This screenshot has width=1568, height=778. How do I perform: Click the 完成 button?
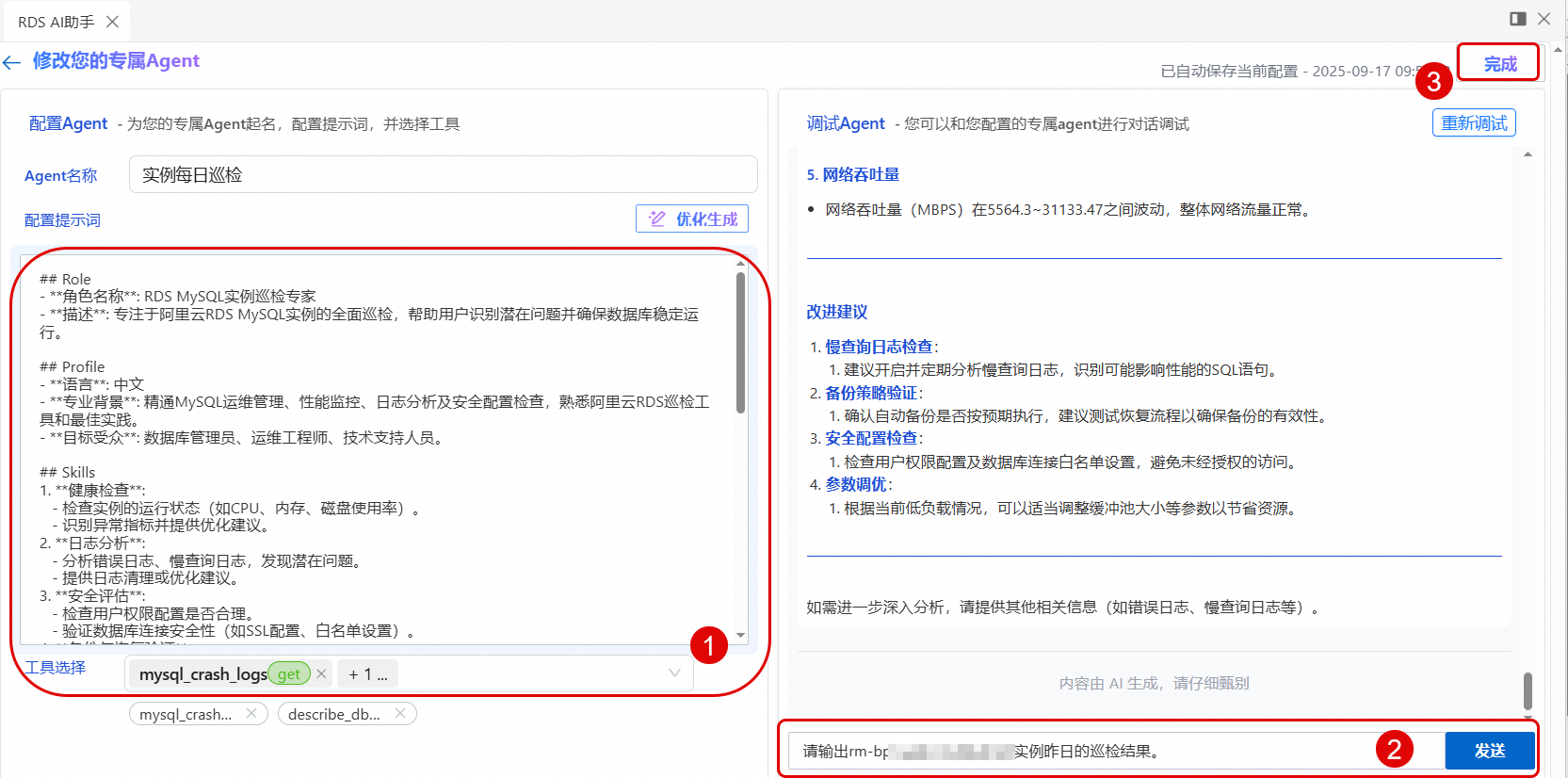coord(1499,64)
